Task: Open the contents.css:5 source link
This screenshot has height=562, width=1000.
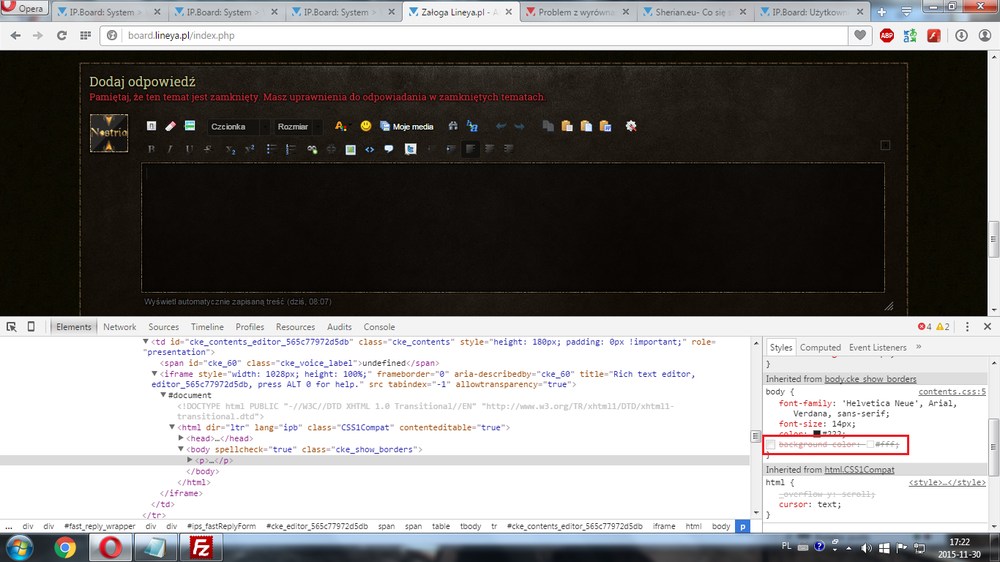Action: click(x=952, y=392)
